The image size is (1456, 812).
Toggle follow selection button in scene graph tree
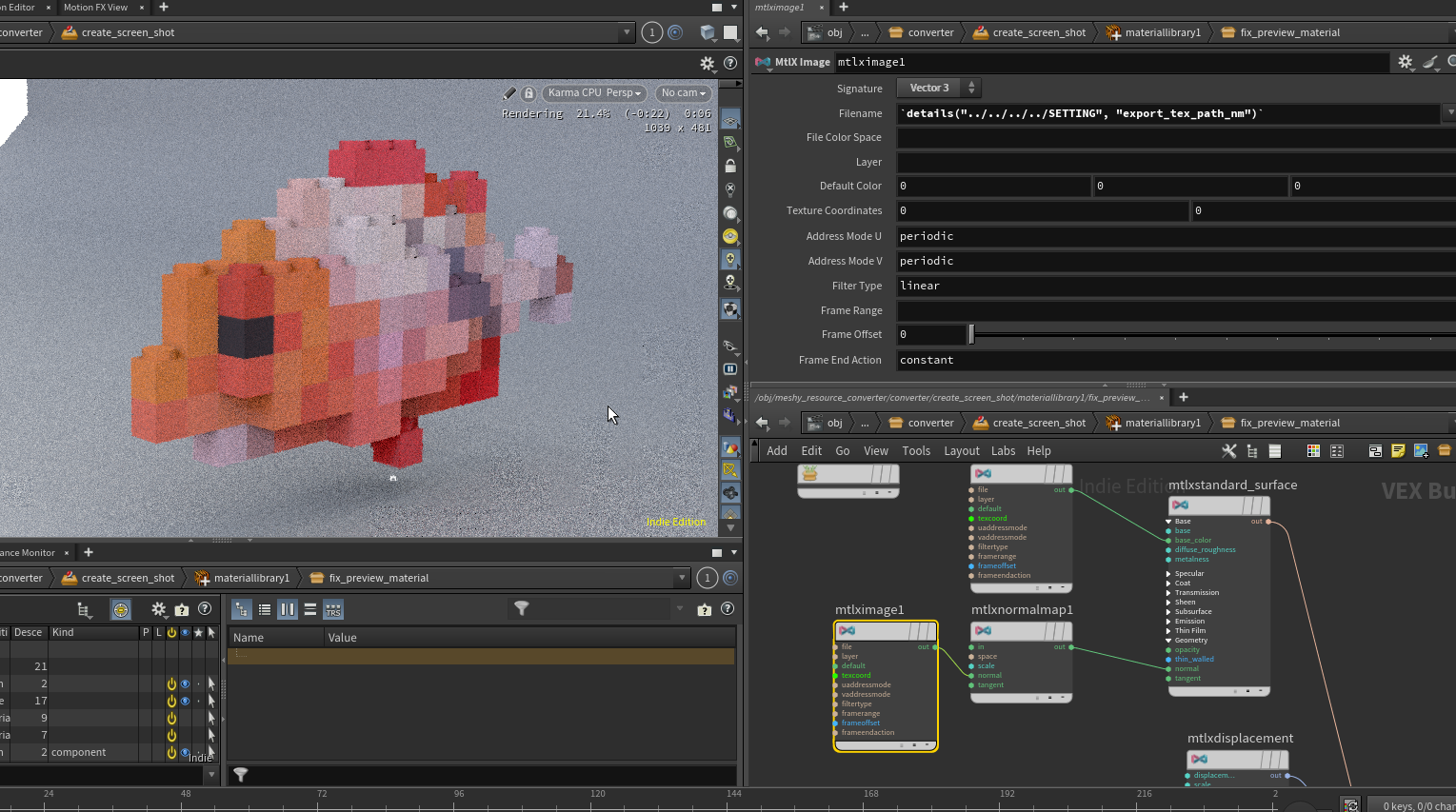pos(121,609)
